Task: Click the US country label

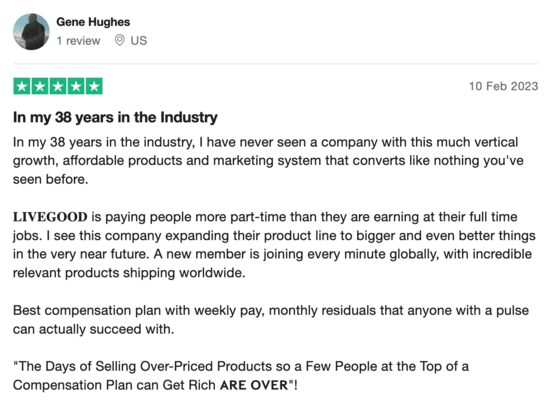Action: coord(139,41)
